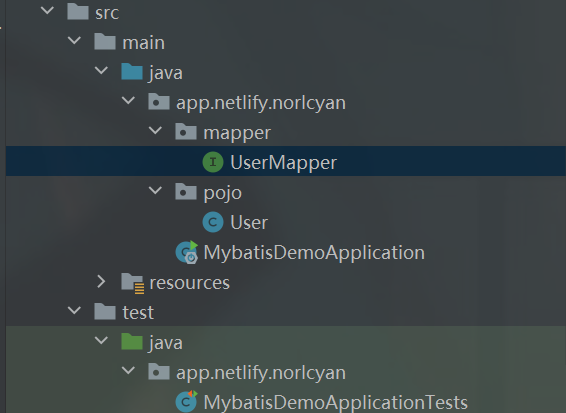Select the pojo package label
The height and width of the screenshot is (413, 566).
(x=222, y=193)
